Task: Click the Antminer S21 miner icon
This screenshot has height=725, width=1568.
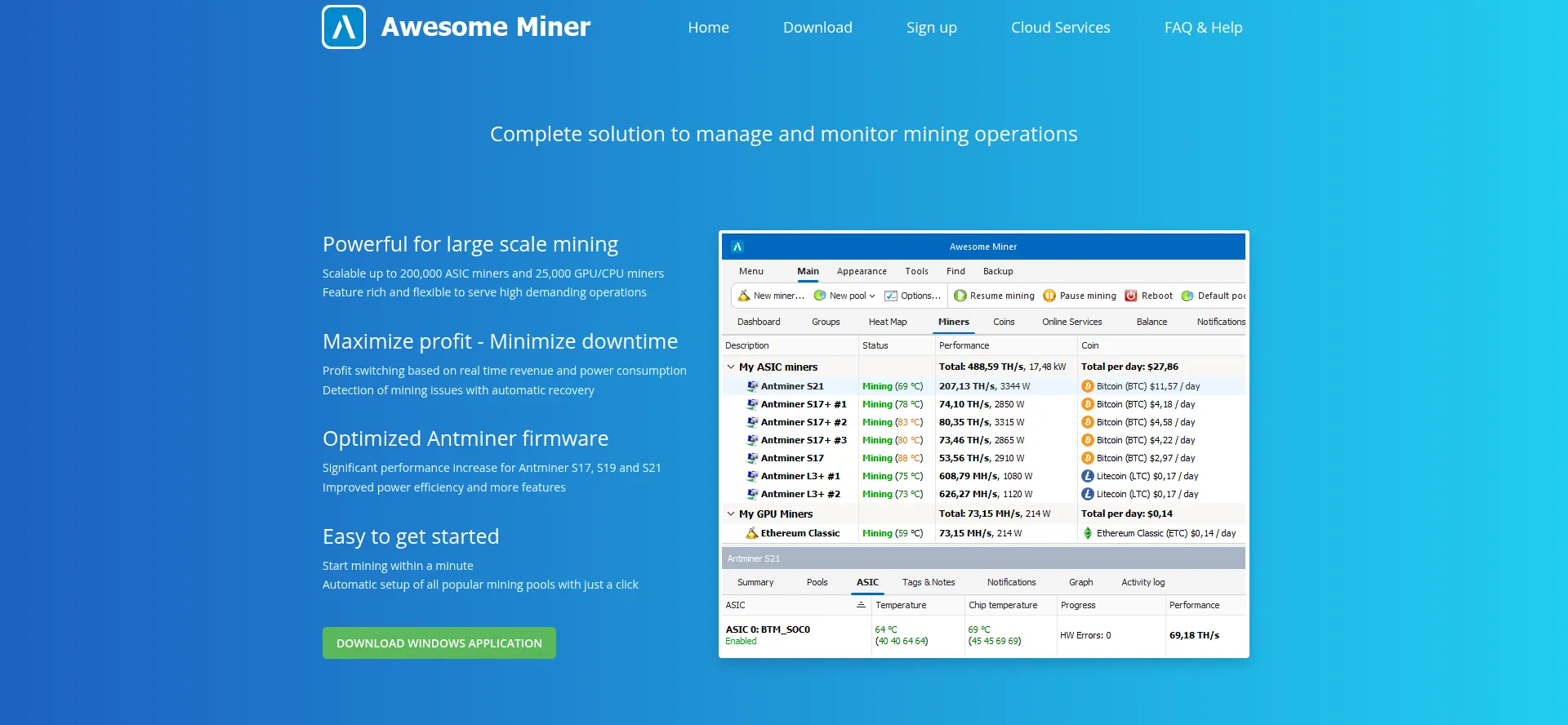Action: 752,386
